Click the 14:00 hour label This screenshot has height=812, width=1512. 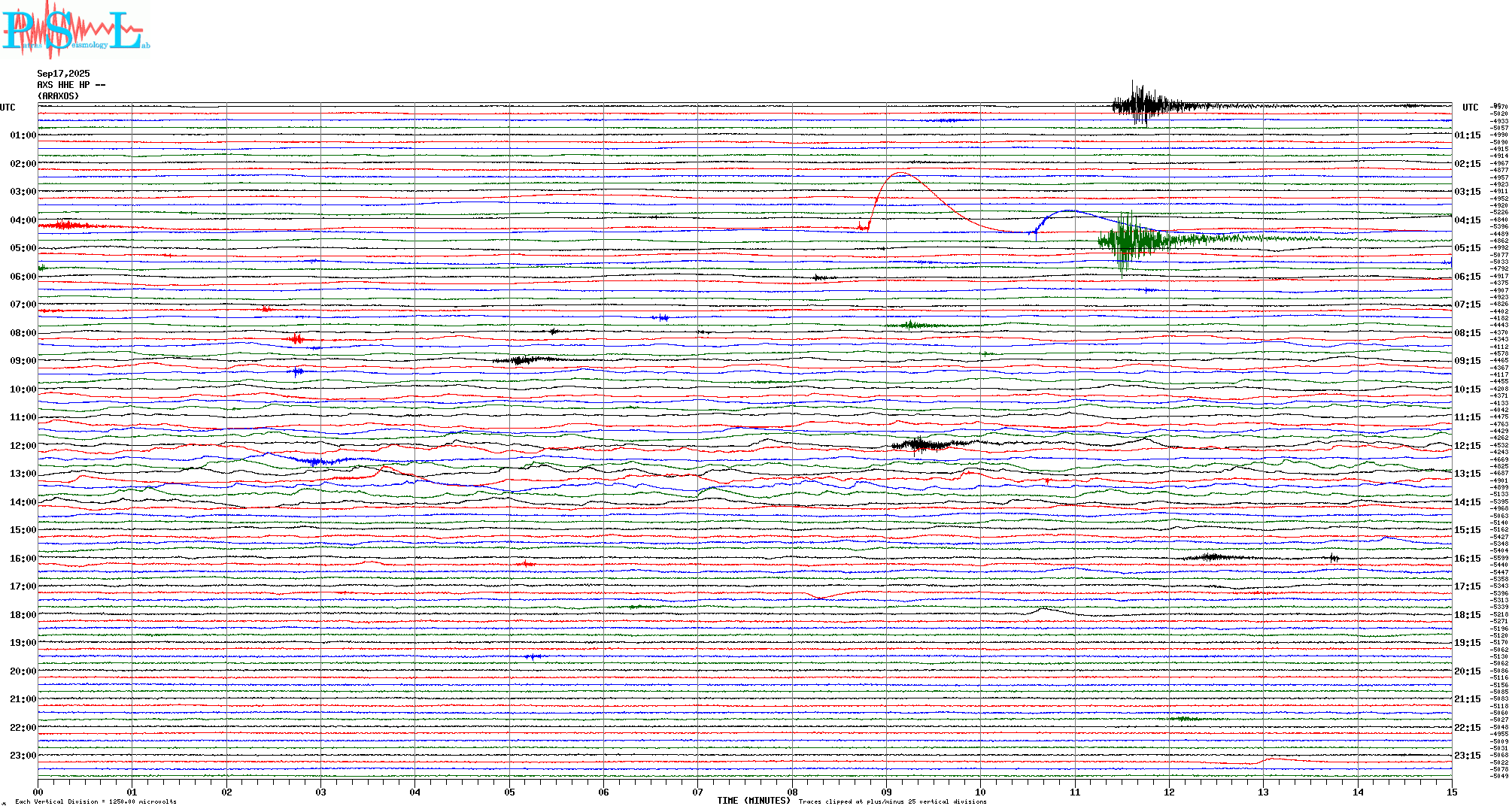[x=23, y=502]
